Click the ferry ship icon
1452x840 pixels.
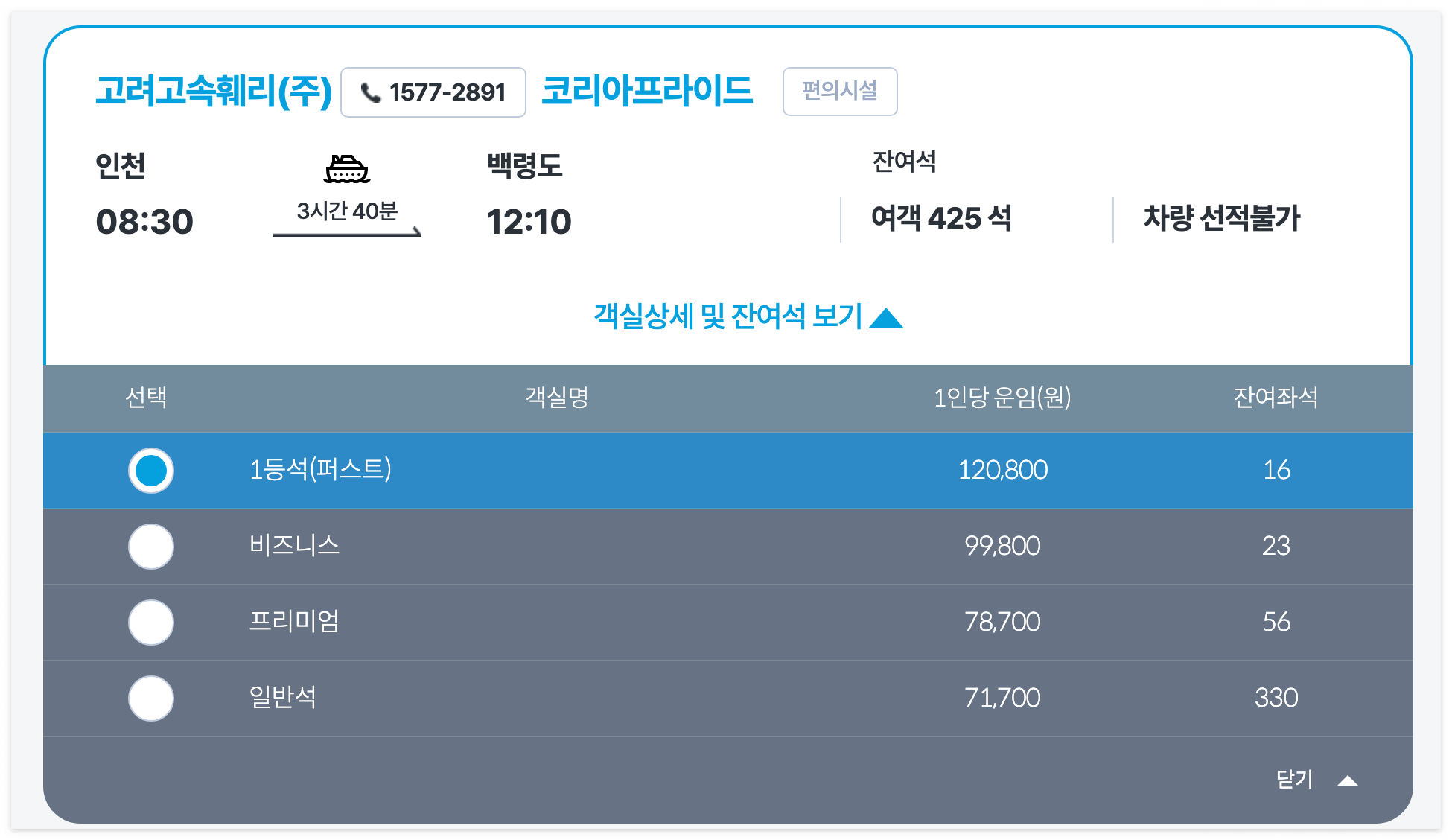(x=346, y=169)
